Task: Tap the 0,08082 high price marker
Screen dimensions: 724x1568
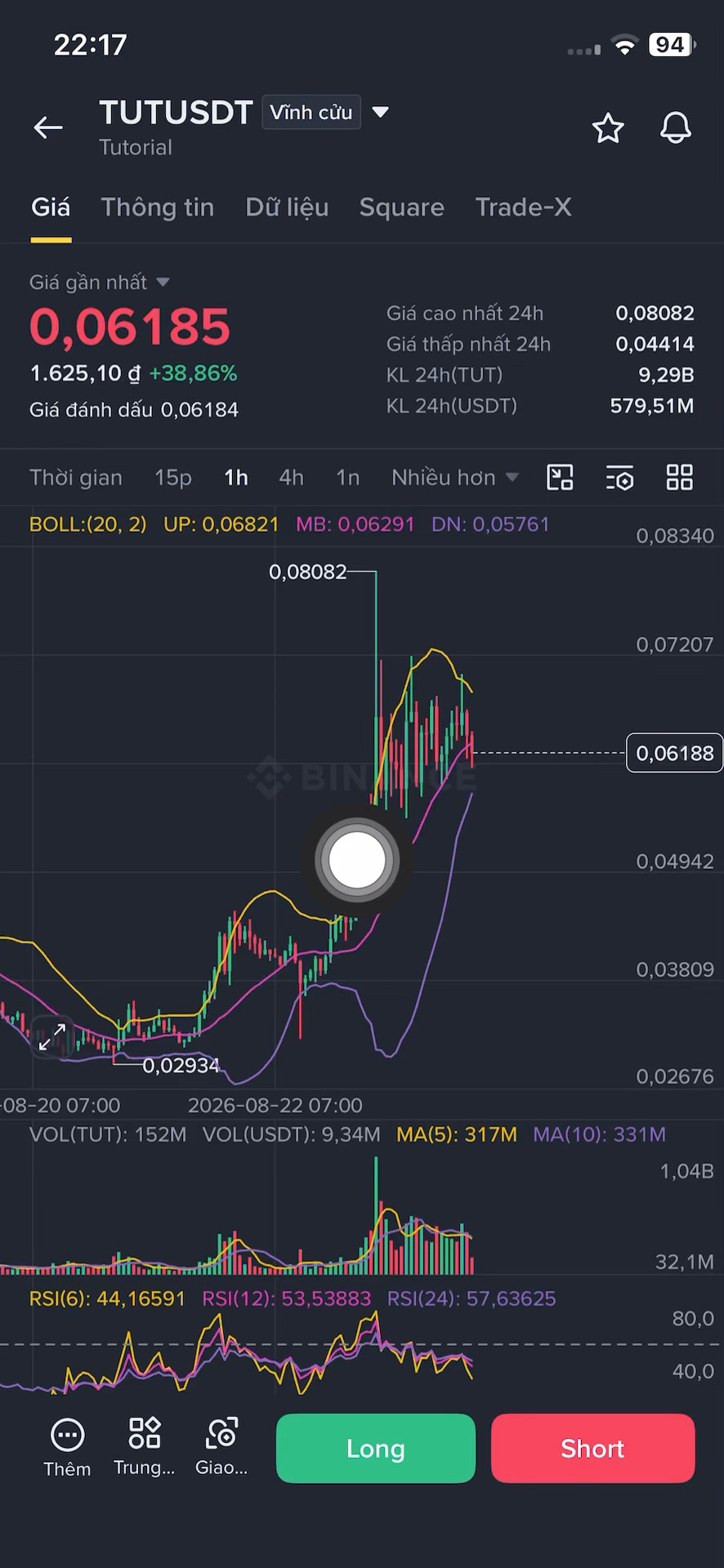Action: [308, 572]
